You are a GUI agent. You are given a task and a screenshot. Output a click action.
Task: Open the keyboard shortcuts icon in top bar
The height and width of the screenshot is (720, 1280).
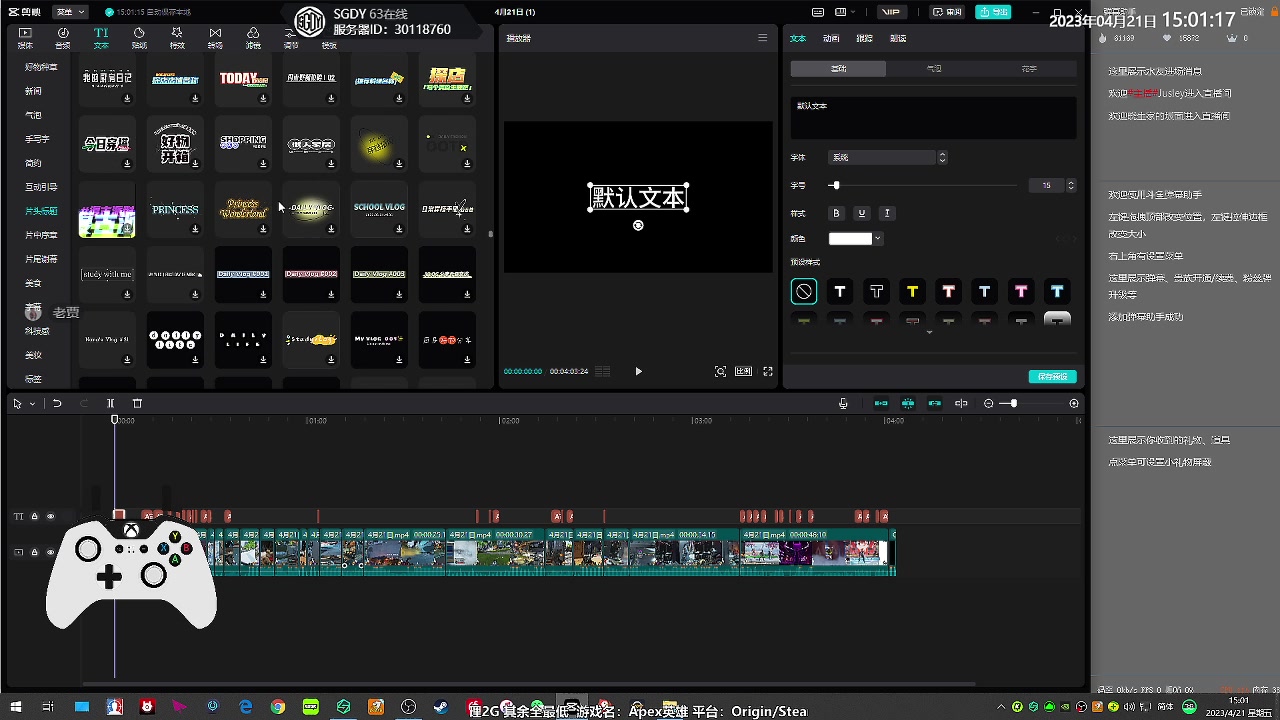(818, 12)
